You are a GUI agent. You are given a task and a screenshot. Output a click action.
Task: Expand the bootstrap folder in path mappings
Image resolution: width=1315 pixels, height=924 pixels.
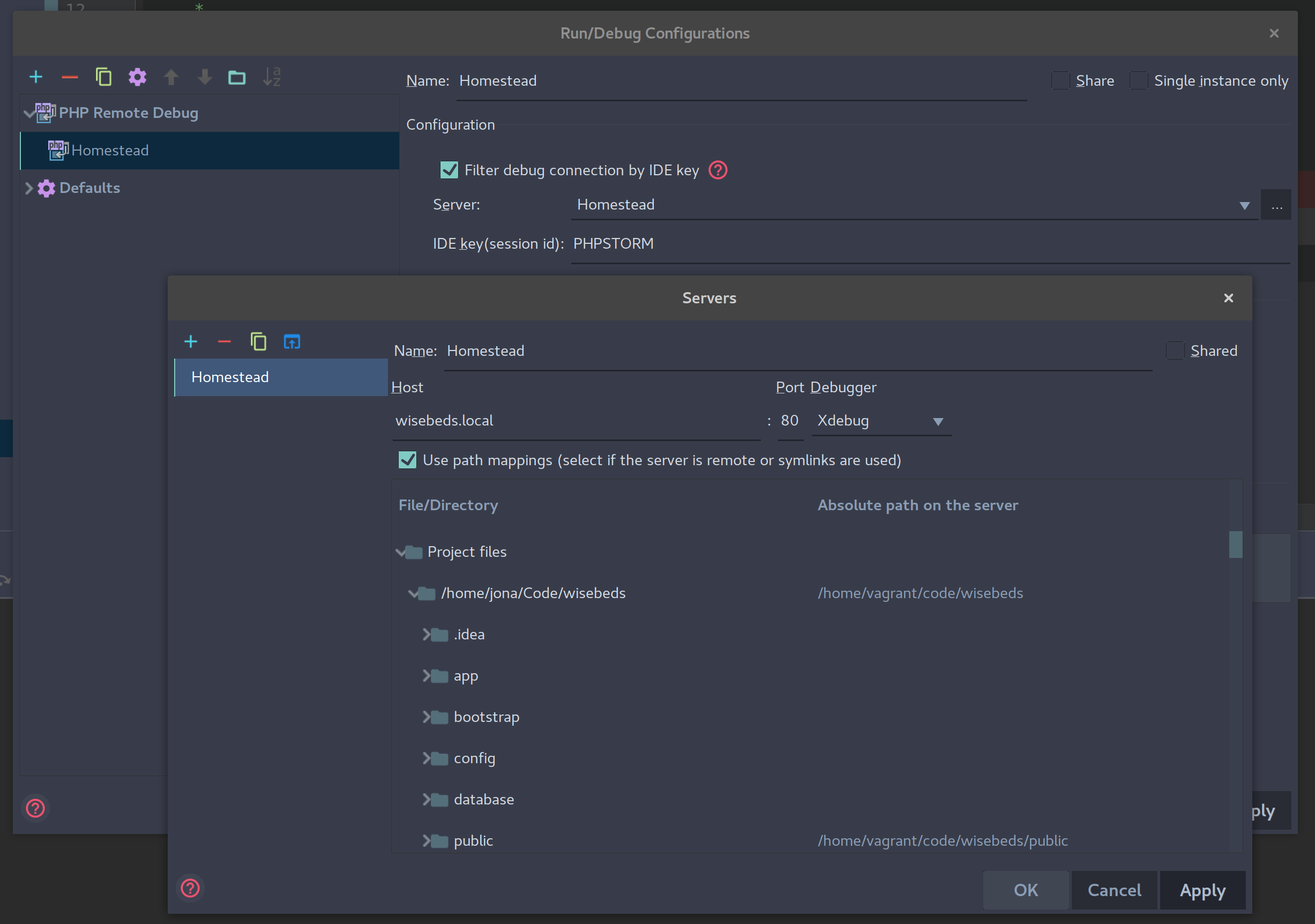click(426, 717)
